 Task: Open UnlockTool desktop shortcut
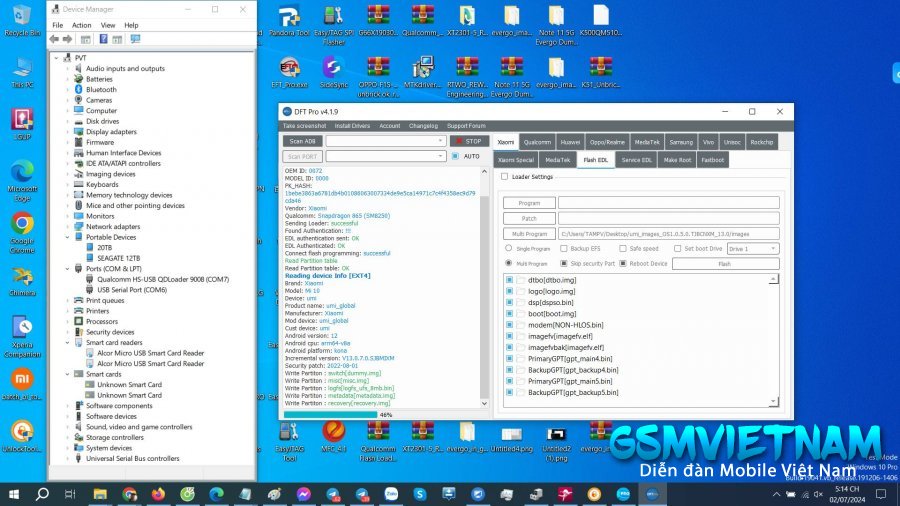tap(22, 437)
